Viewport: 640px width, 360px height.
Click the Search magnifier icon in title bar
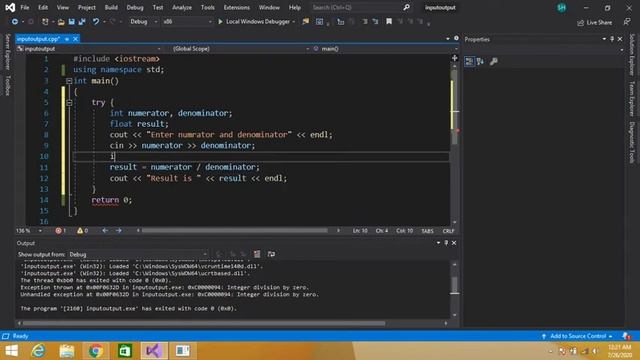click(407, 7)
